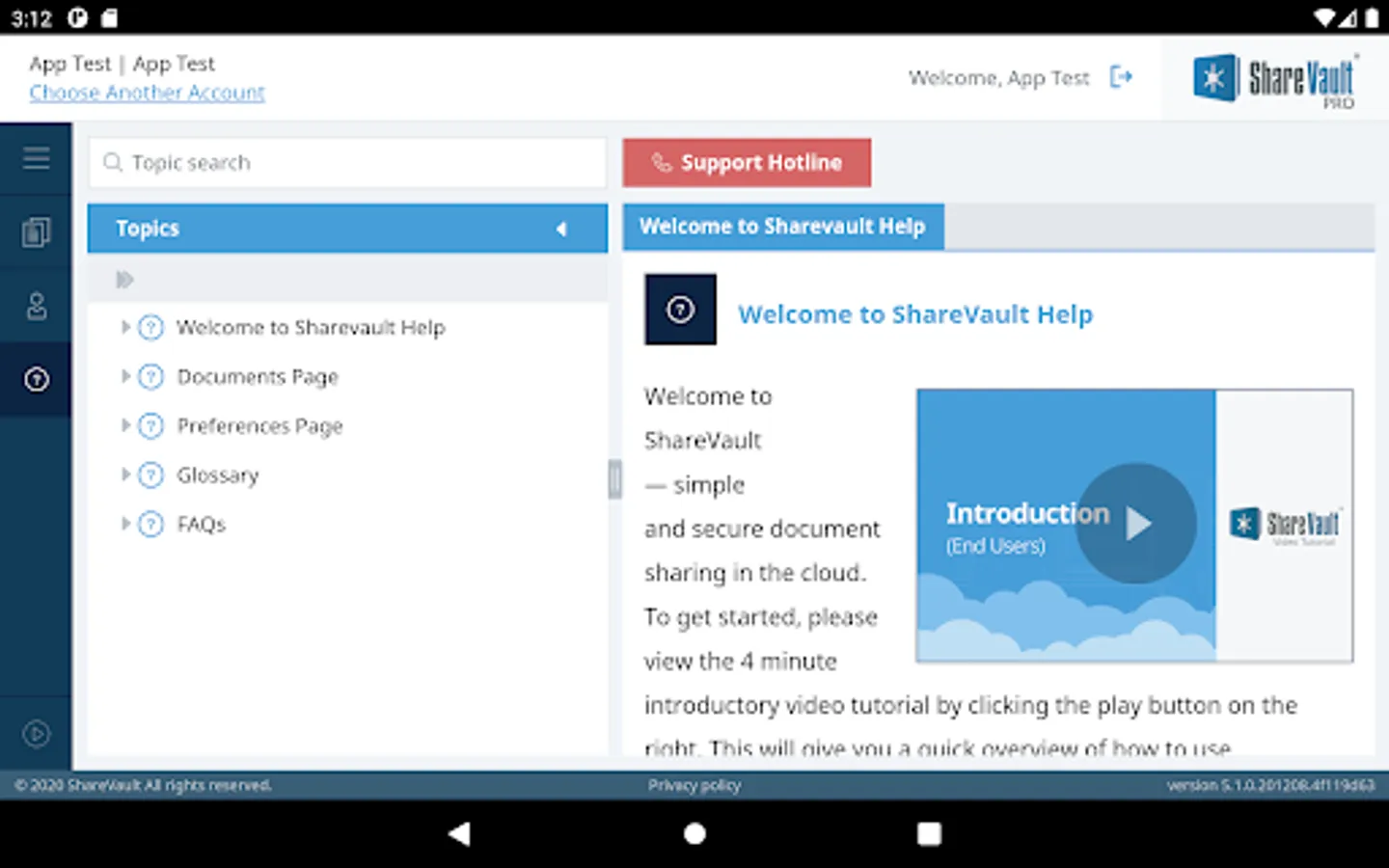
Task: Open the user profile sidebar icon
Action: [x=37, y=306]
